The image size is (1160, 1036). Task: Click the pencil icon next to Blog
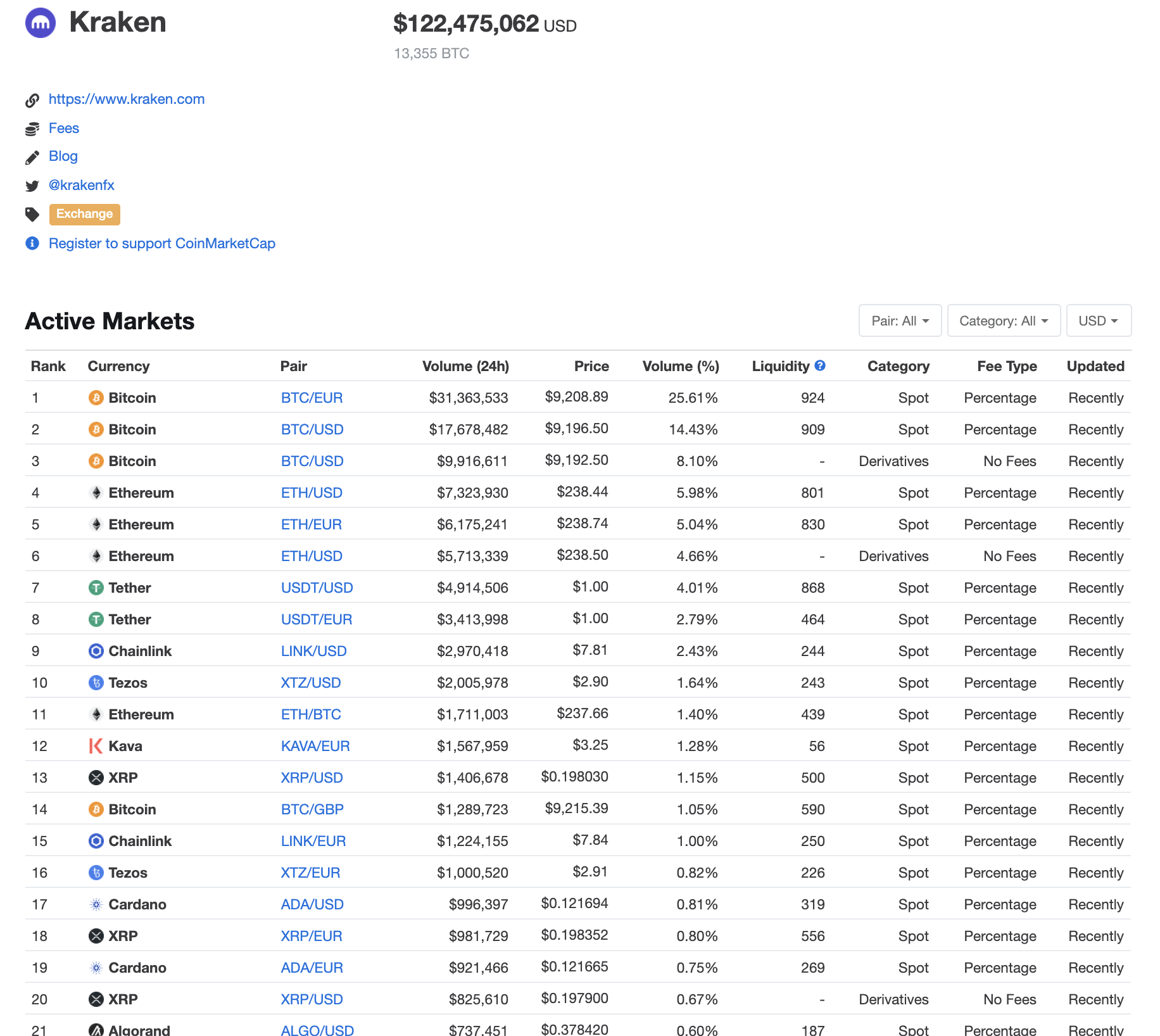[32, 157]
